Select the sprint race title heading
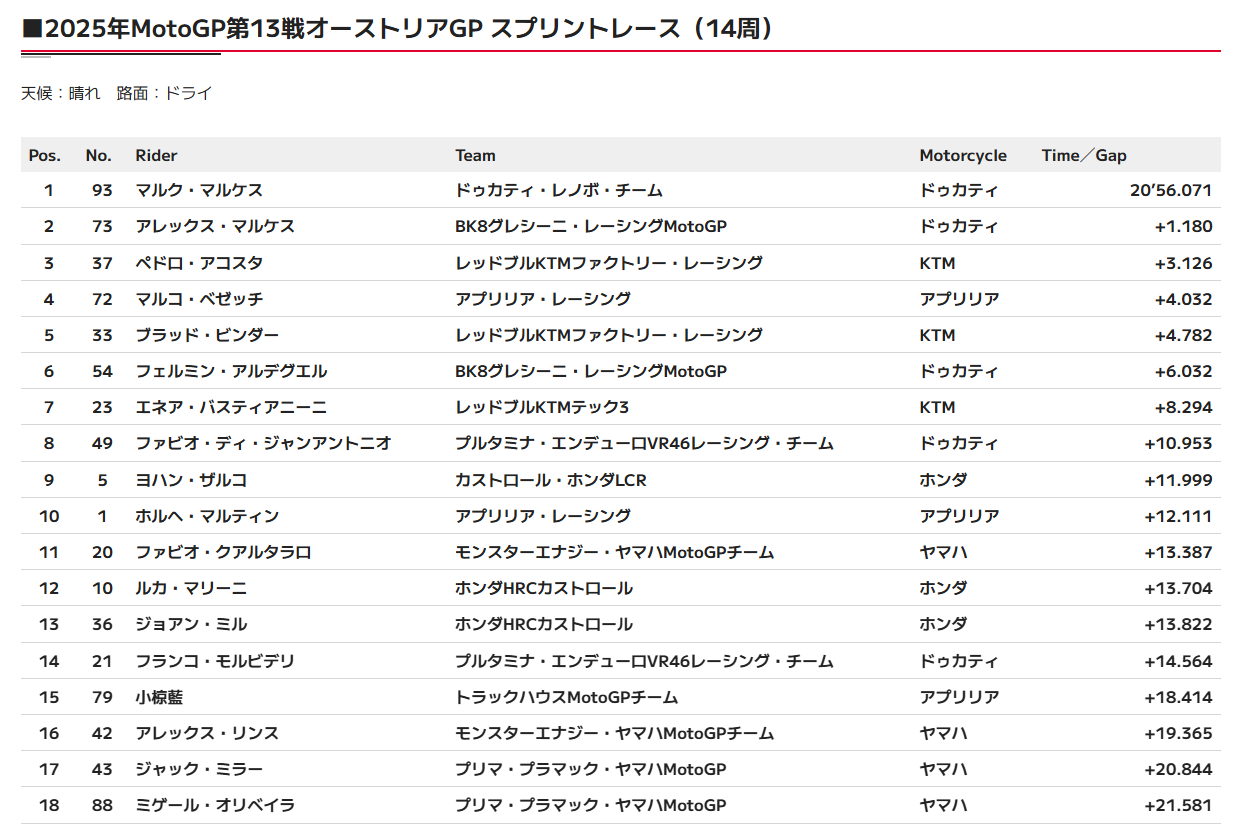 click(x=399, y=29)
